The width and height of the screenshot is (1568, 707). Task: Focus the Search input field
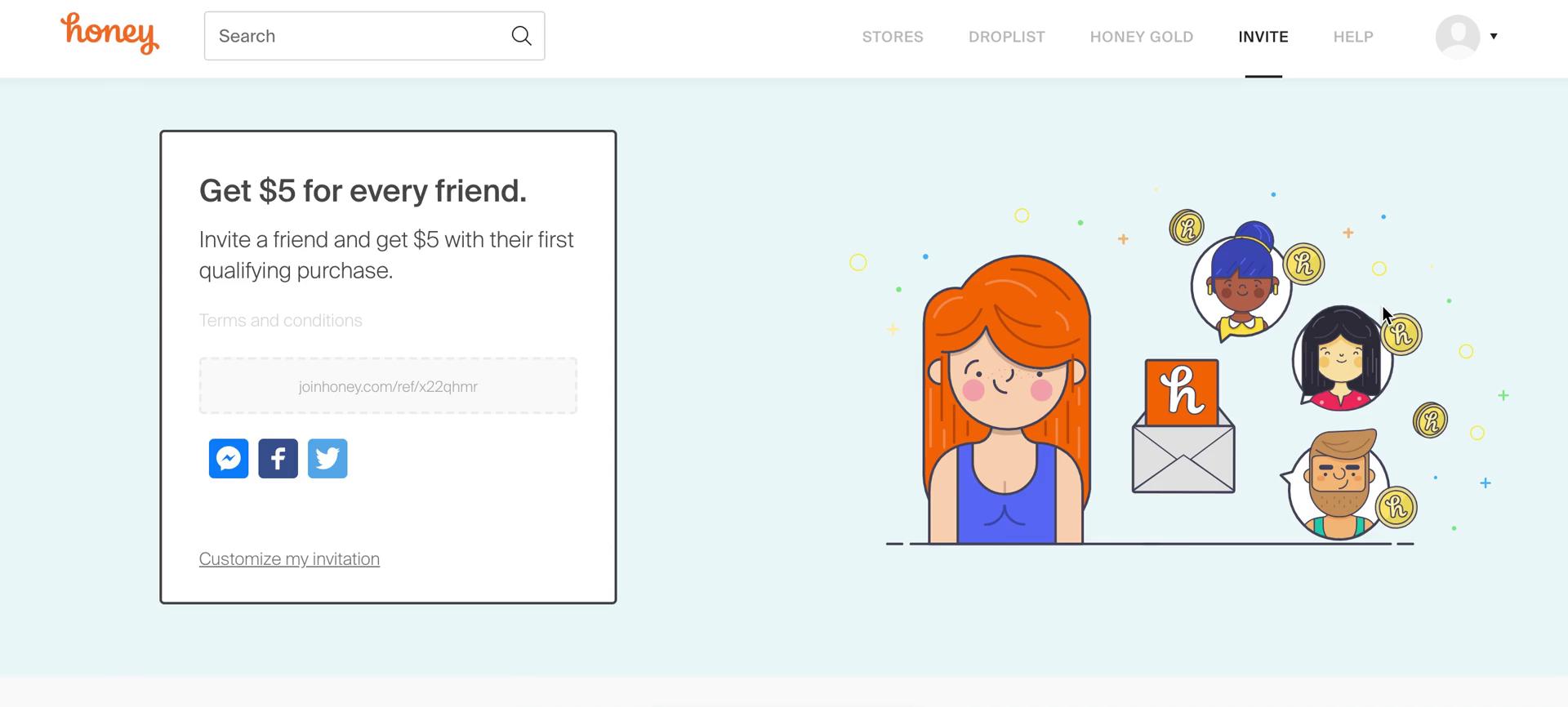pyautogui.click(x=374, y=36)
